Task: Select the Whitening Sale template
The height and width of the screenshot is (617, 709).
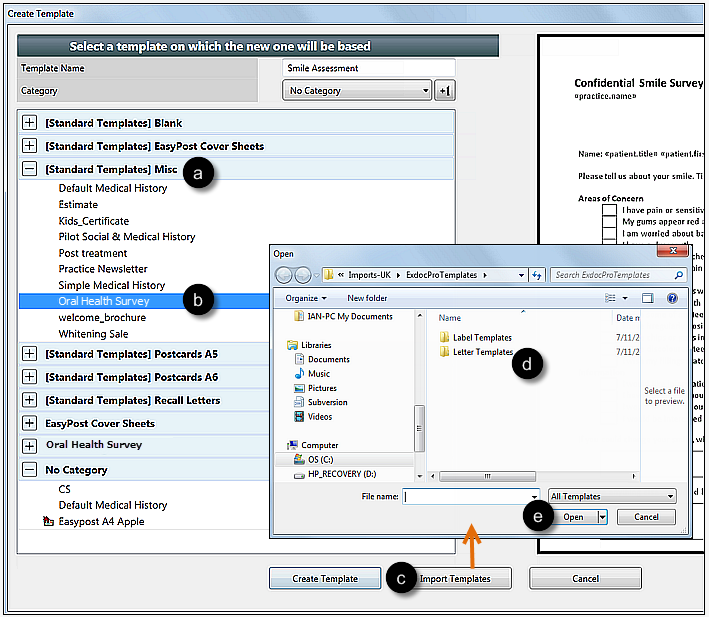Action: [93, 334]
